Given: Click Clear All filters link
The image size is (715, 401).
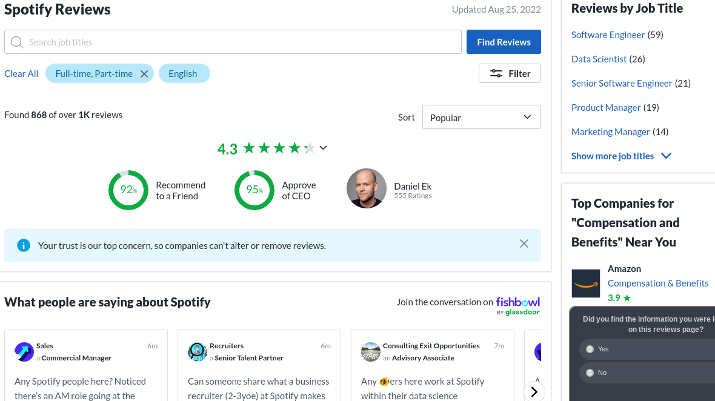Looking at the screenshot, I should click(x=21, y=74).
